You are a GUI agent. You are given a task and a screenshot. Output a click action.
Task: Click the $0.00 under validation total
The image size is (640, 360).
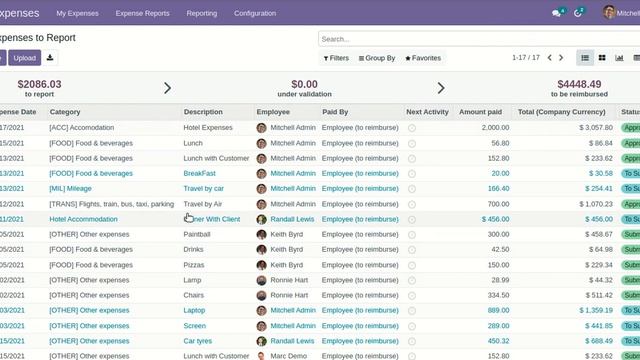pos(304,88)
